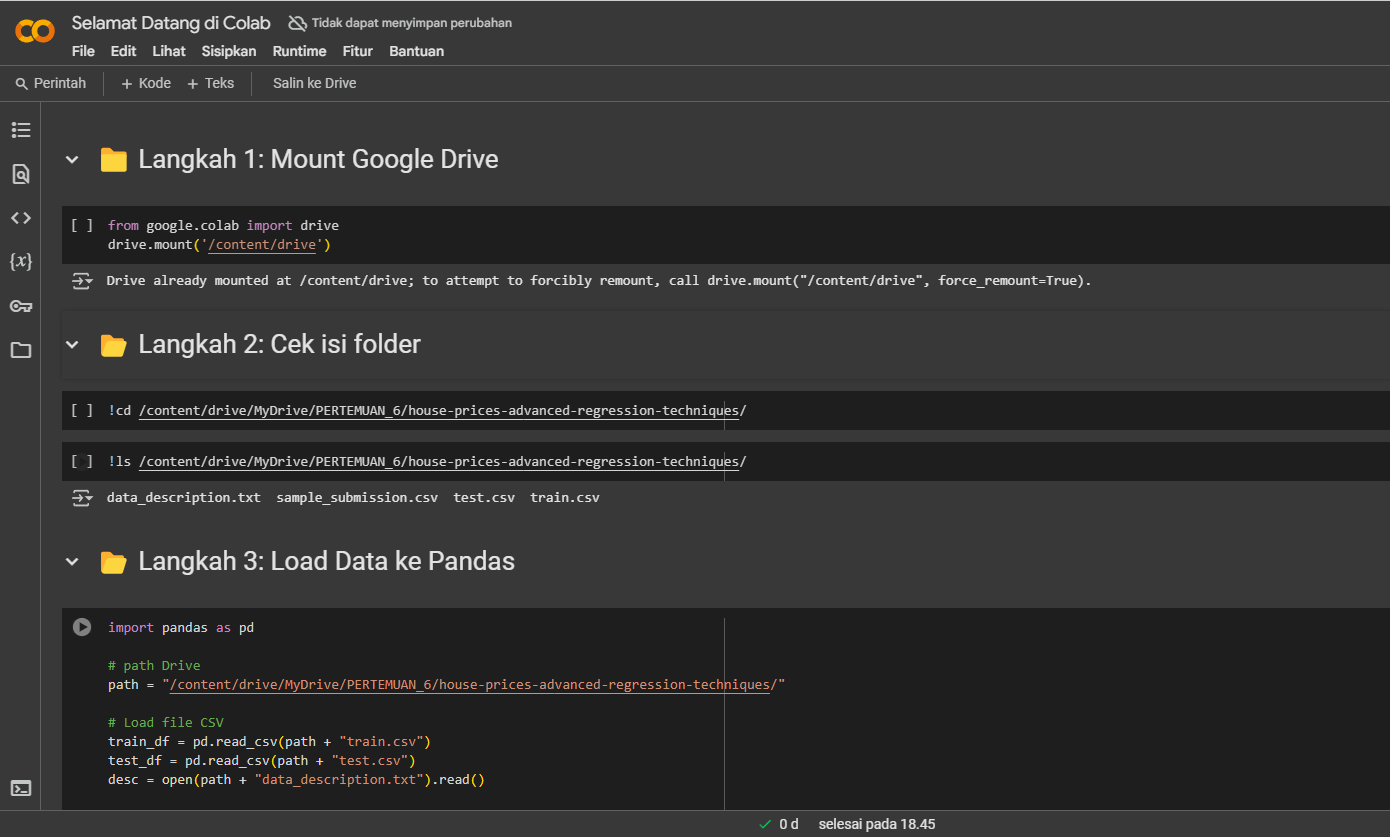1390x837 pixels.
Task: Click train.csv in the ls output
Action: tap(565, 498)
